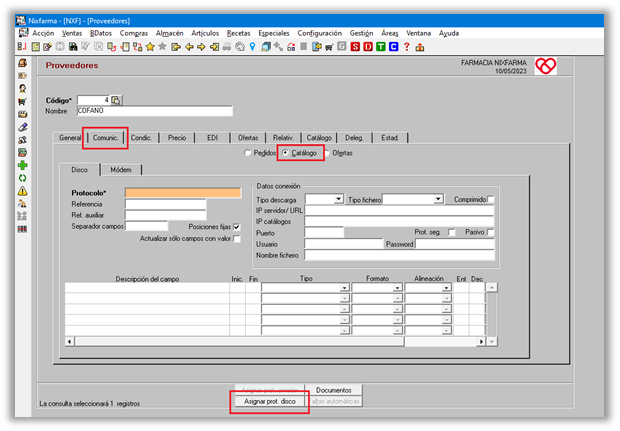This screenshot has height=431, width=620.
Task: Click the red question mark help icon
Action: pos(406,47)
